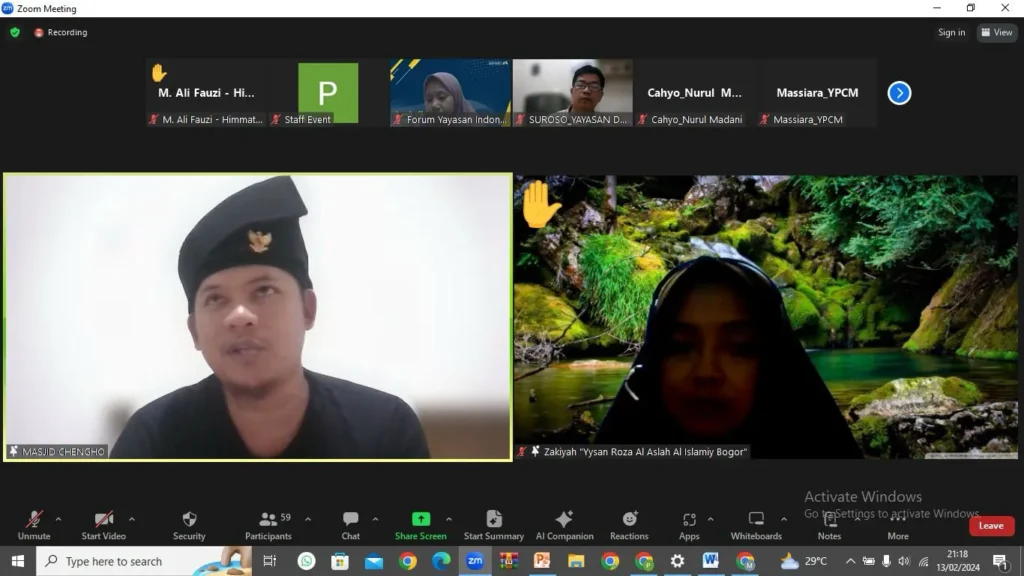Image resolution: width=1024 pixels, height=576 pixels.
Task: Open File Explorer from the taskbar
Action: coord(576,561)
